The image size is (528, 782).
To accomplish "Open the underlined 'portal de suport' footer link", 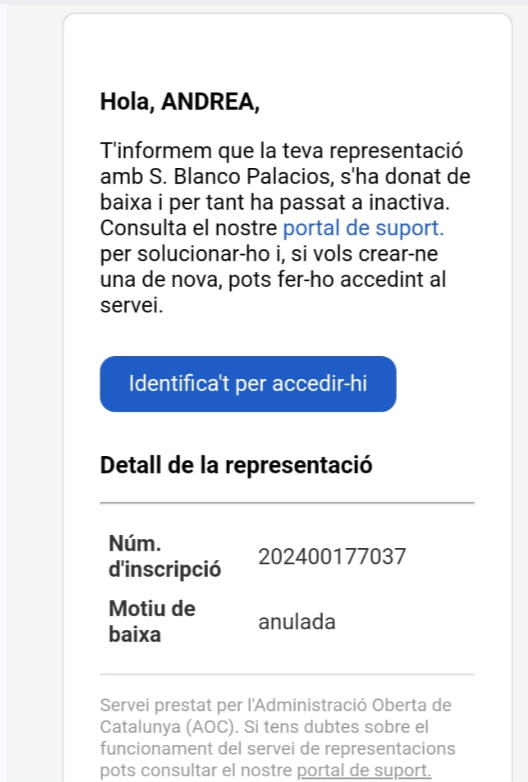I will 364,771.
